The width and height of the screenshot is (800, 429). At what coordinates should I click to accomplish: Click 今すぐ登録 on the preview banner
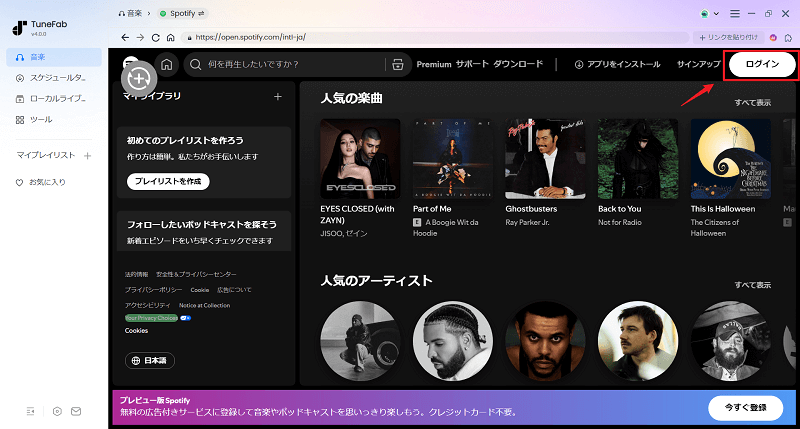(x=745, y=408)
